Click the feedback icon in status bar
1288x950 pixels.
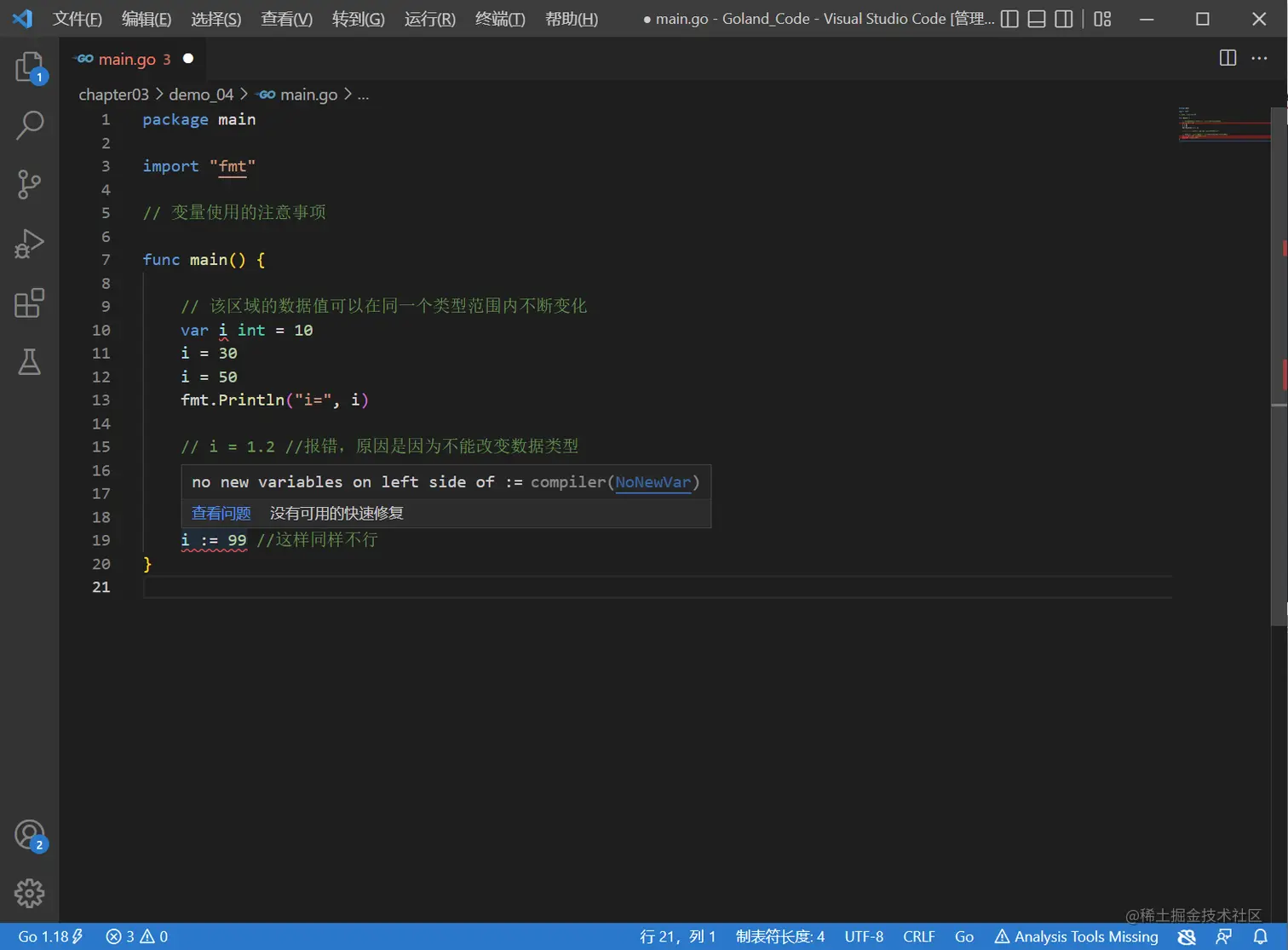[x=1224, y=936]
